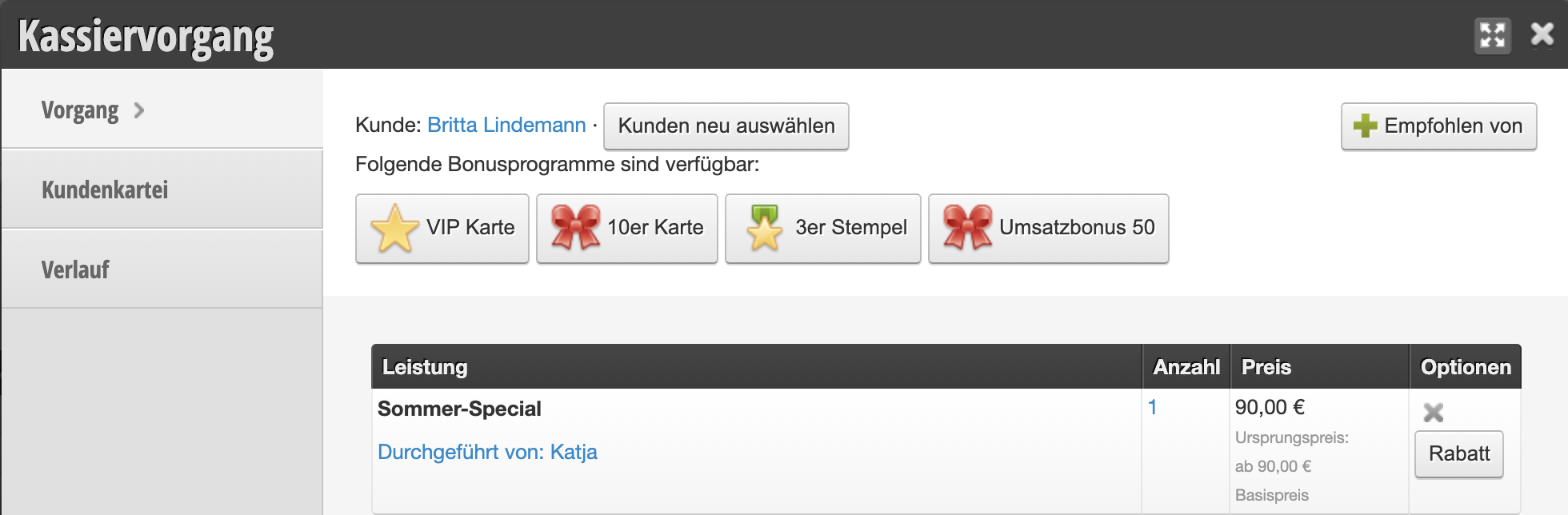Expand the Vorgang chevron arrow
Screen dimensions: 1568x515
pos(139,110)
